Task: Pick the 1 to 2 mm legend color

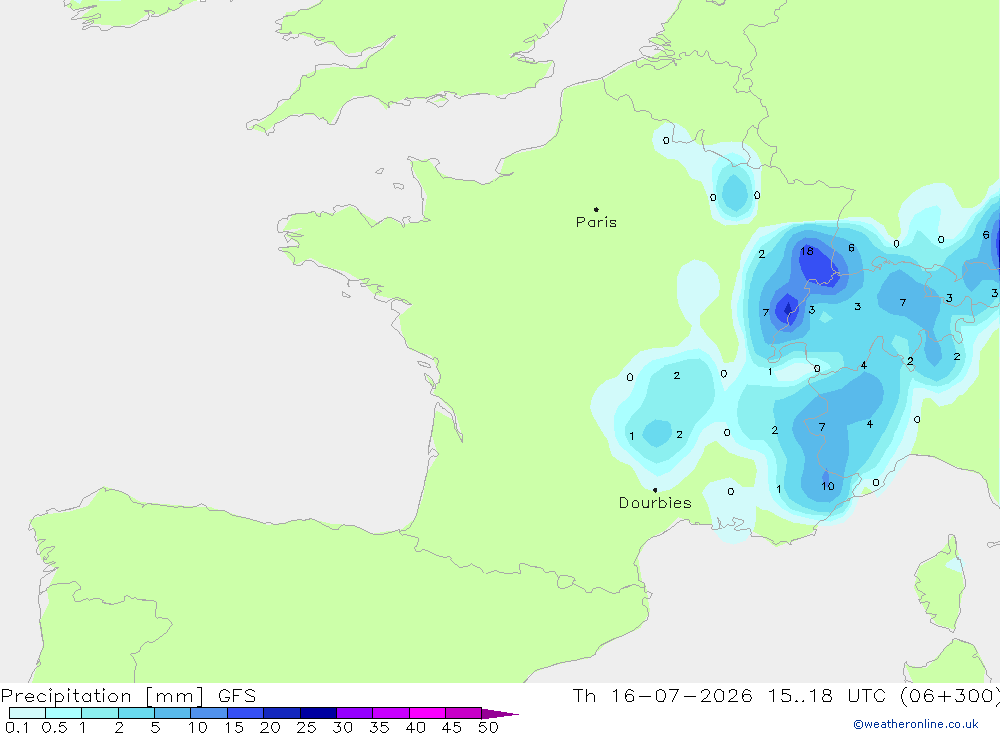Action: (100, 713)
